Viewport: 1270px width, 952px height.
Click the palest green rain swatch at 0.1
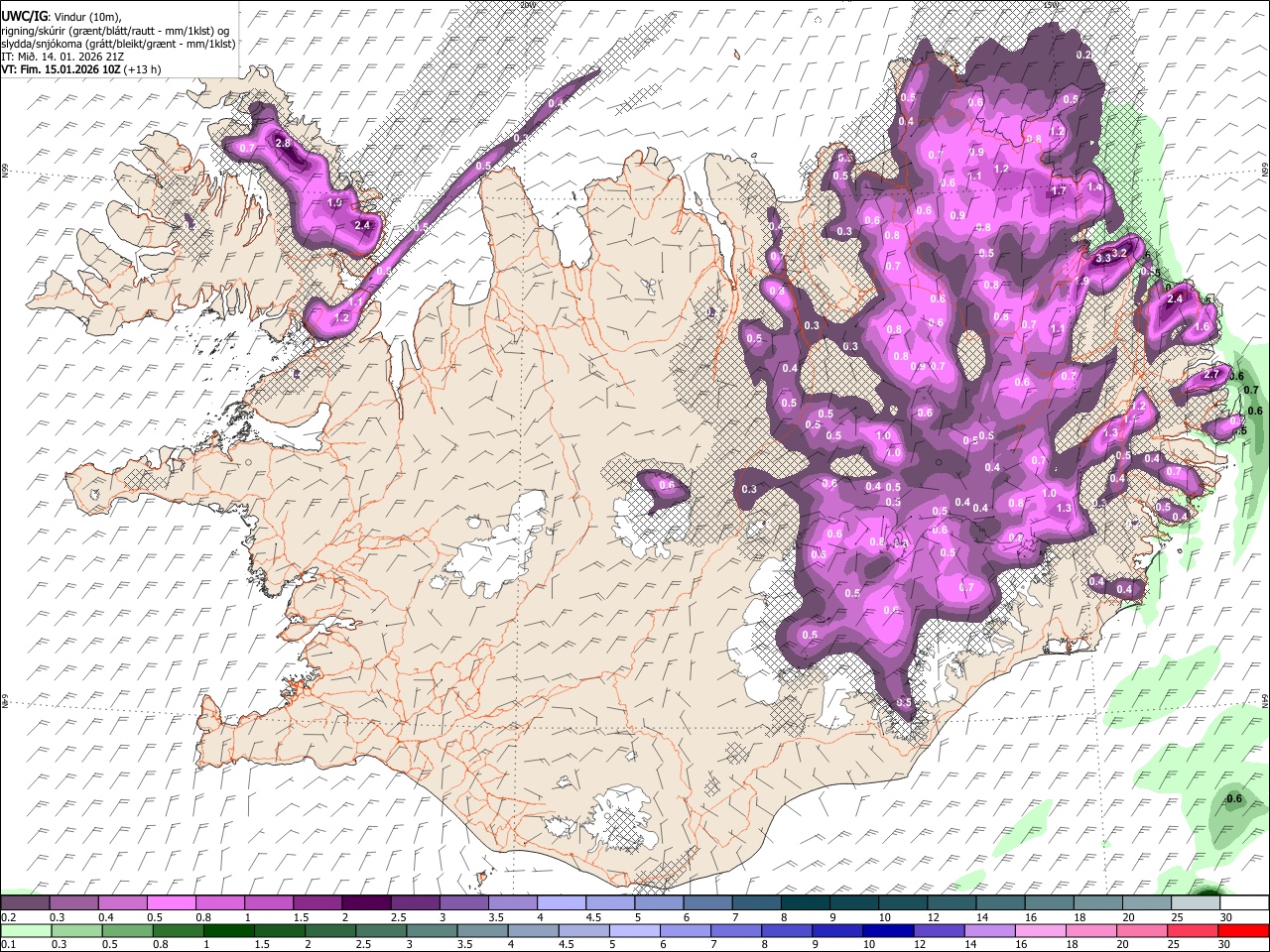coord(26,930)
